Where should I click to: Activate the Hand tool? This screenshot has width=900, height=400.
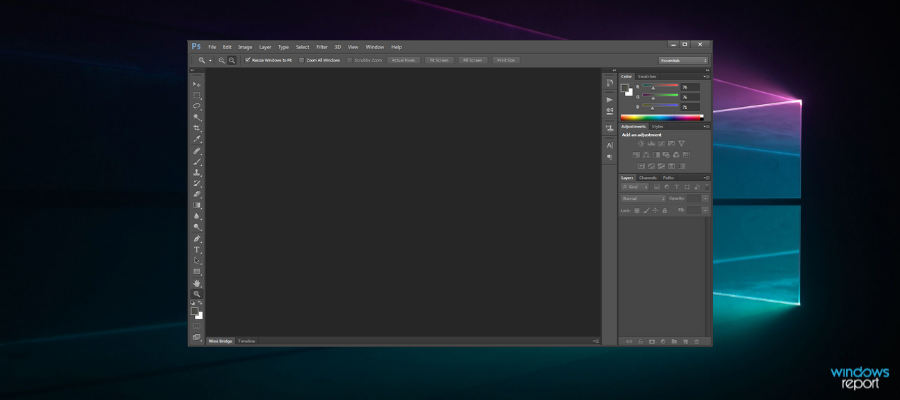pos(197,283)
